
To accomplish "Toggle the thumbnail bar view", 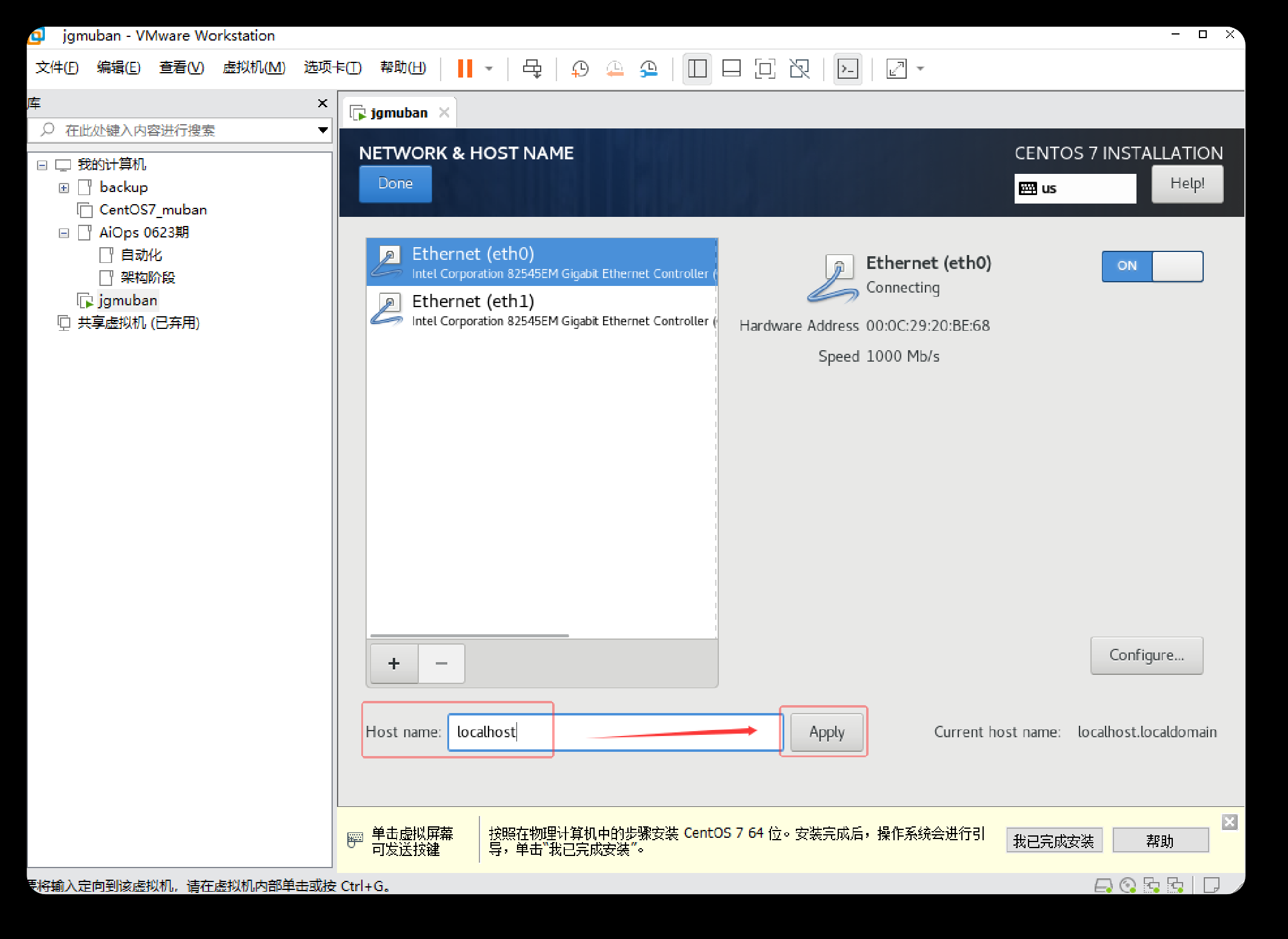I will [x=732, y=68].
